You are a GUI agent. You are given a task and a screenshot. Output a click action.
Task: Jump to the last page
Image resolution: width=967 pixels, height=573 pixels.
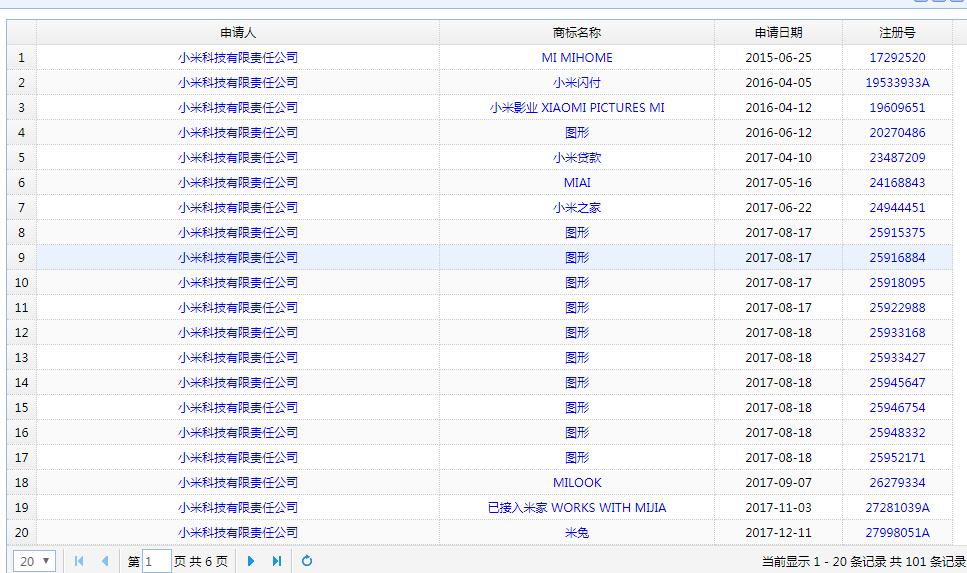click(x=277, y=561)
